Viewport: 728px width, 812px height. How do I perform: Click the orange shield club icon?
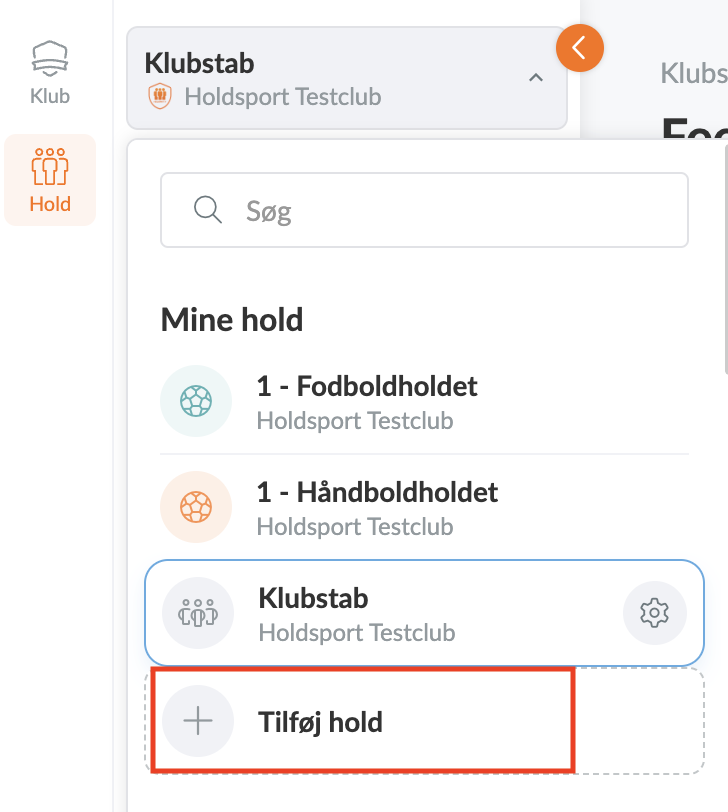pos(159,97)
